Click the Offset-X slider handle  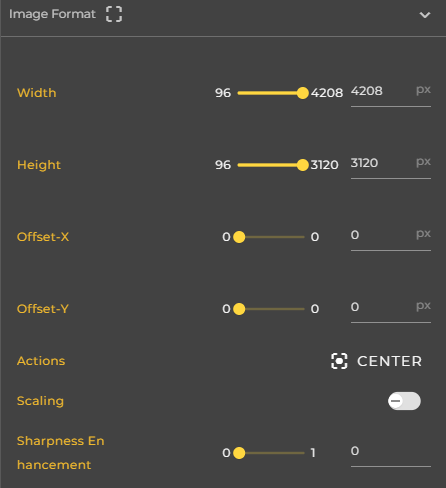(x=239, y=237)
